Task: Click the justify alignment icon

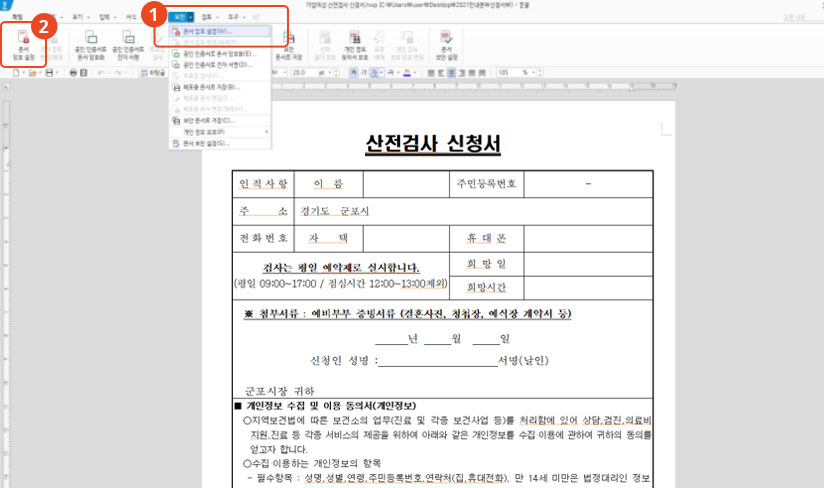Action: 431,72
